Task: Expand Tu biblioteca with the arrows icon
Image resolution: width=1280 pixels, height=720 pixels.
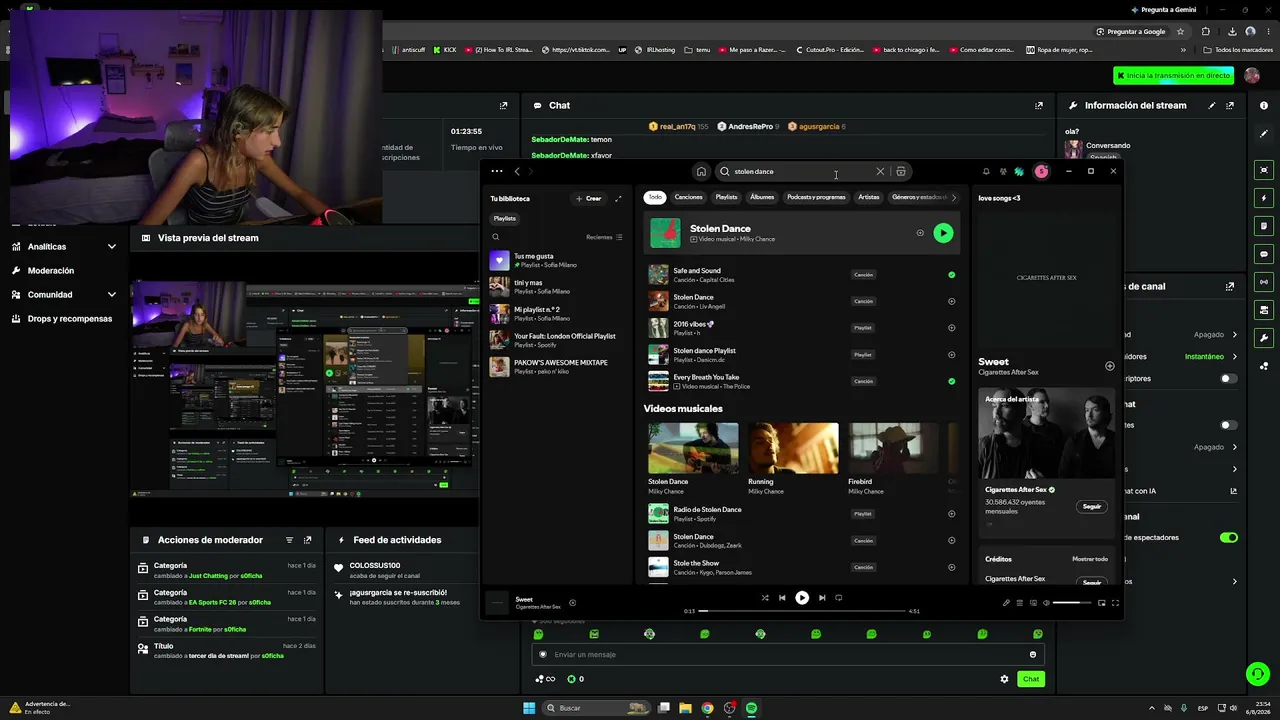Action: (x=618, y=198)
